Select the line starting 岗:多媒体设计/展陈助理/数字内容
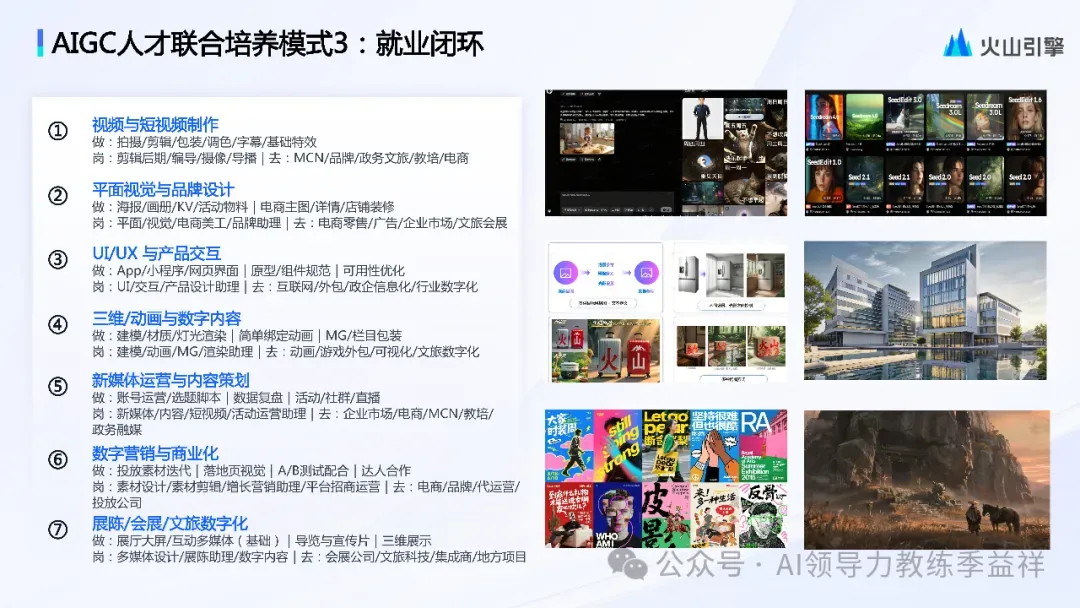 tap(309, 556)
